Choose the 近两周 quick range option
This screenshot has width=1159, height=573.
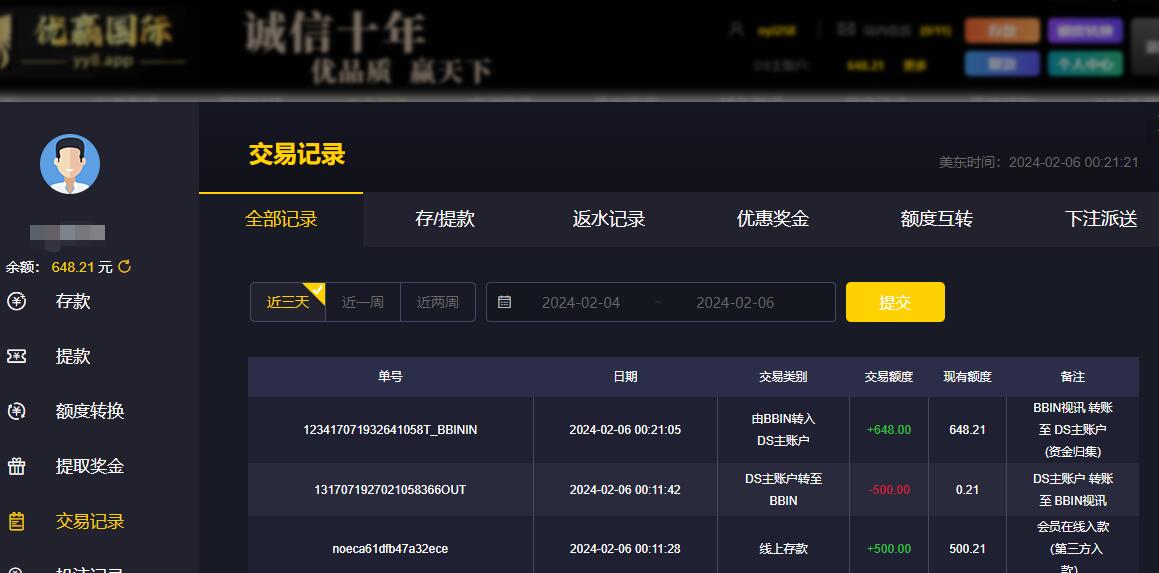438,302
